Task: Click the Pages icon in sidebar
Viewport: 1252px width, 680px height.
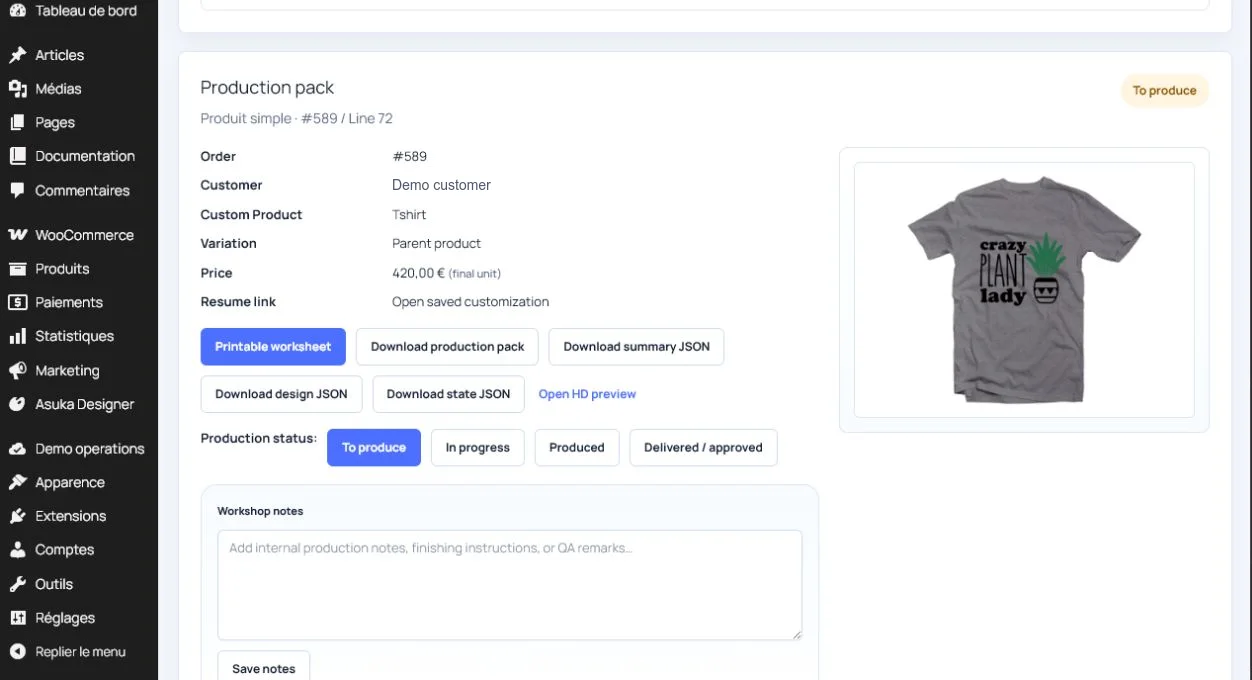Action: pos(17,122)
